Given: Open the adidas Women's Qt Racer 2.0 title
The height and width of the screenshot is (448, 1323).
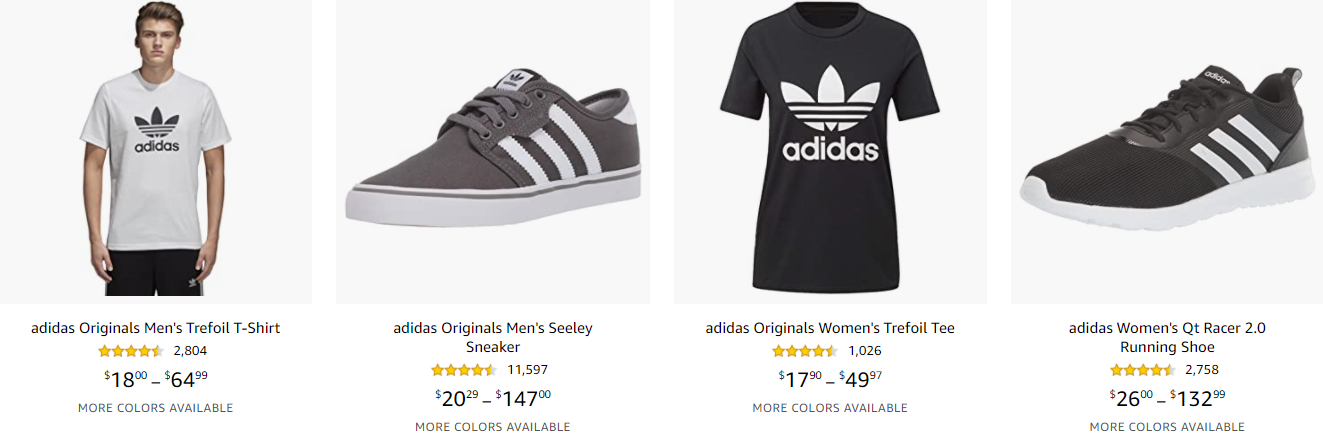Looking at the screenshot, I should coord(1167,337).
